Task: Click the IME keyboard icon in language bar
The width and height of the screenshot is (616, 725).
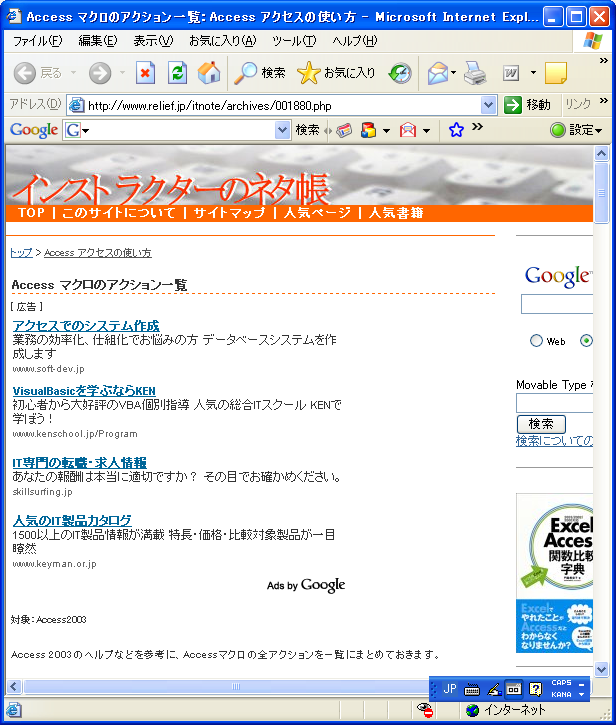Action: (x=472, y=690)
